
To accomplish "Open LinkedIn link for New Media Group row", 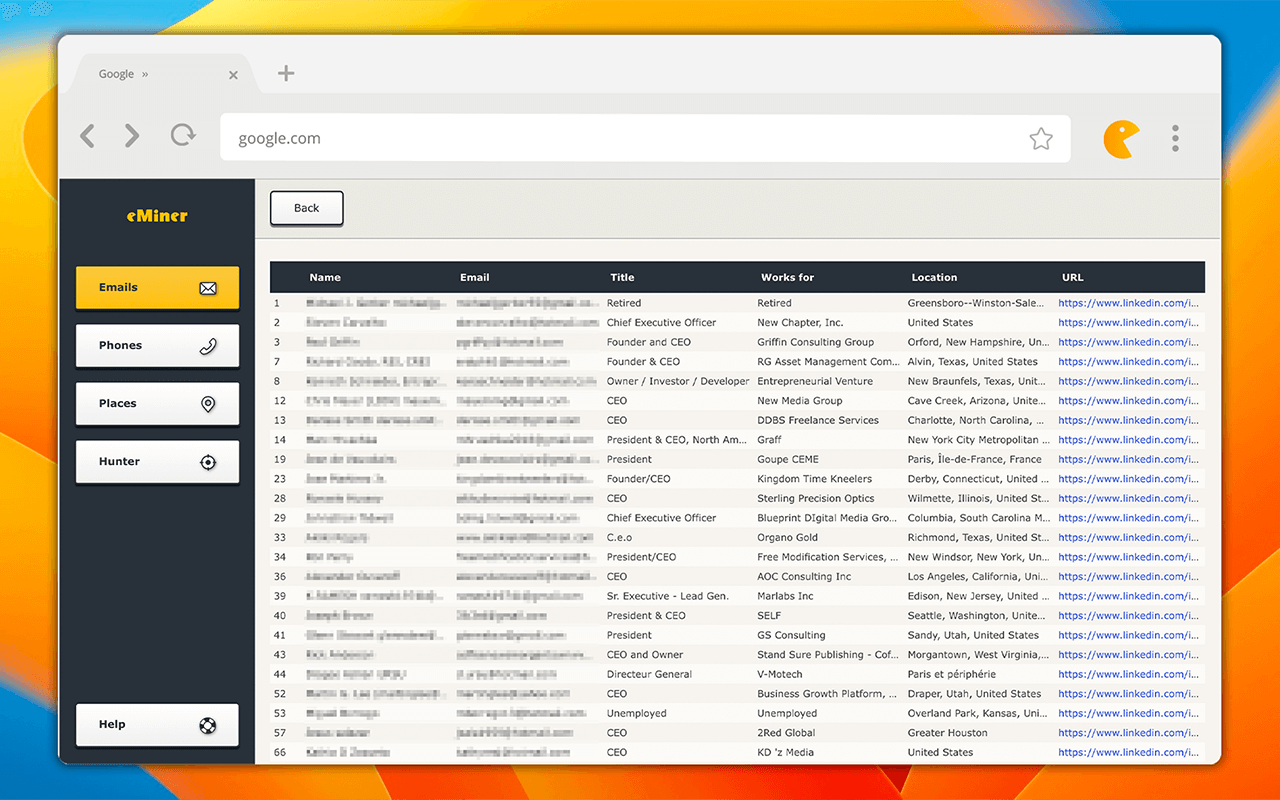I will click(1128, 401).
